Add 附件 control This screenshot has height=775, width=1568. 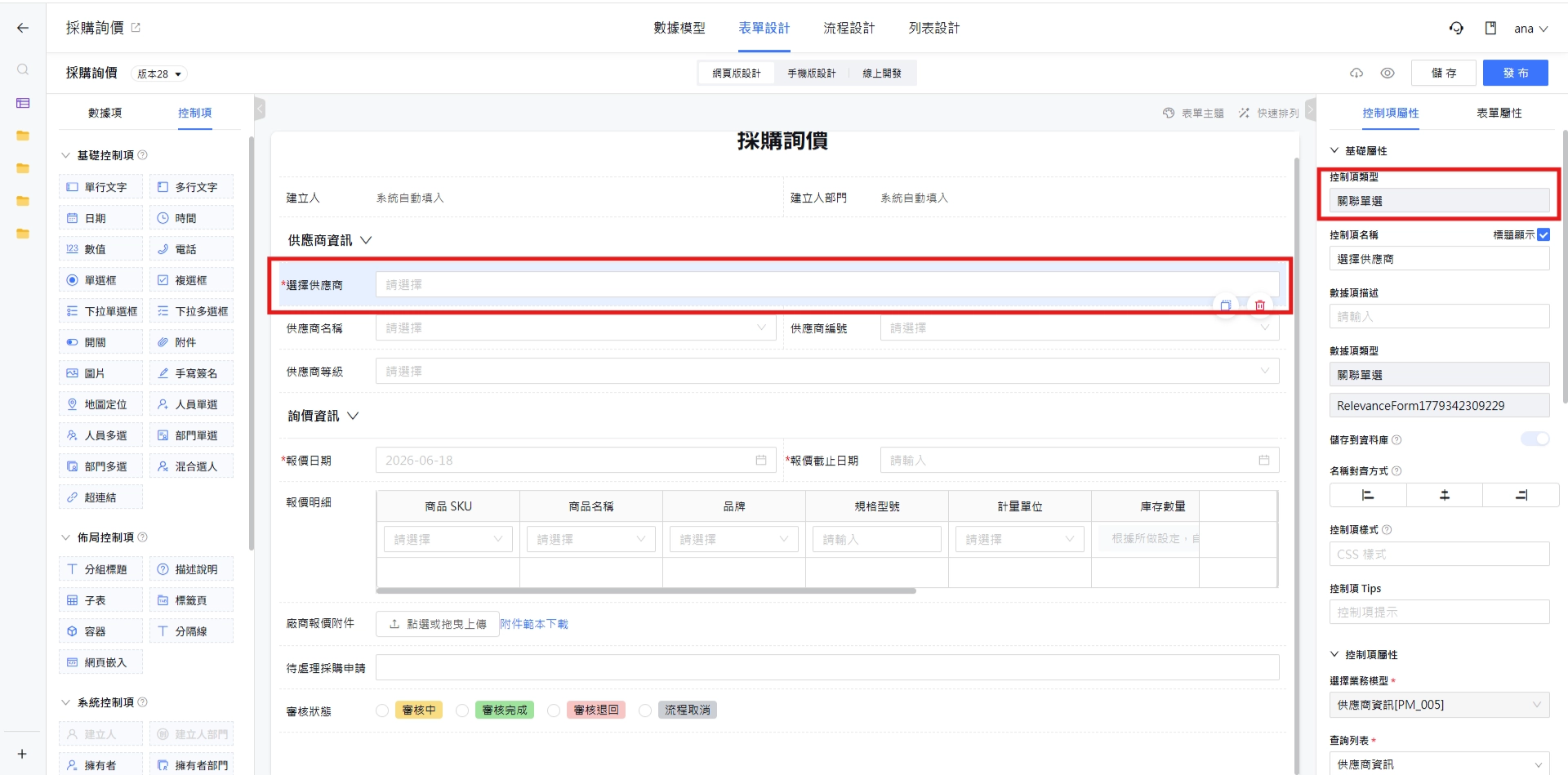pyautogui.click(x=191, y=342)
